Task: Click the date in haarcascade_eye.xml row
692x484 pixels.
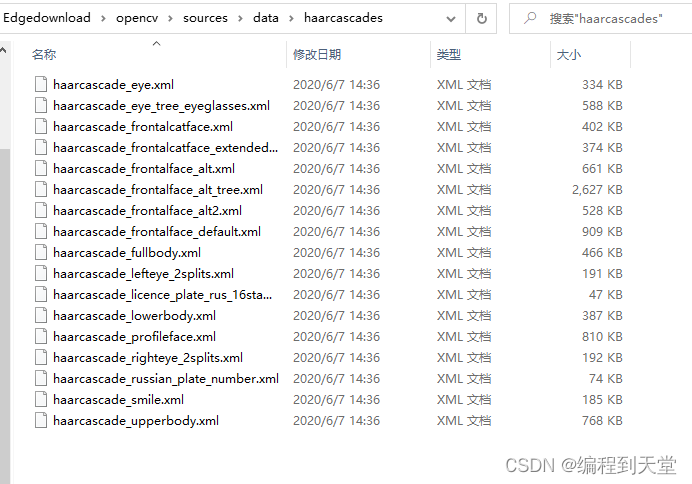Action: [x=336, y=85]
